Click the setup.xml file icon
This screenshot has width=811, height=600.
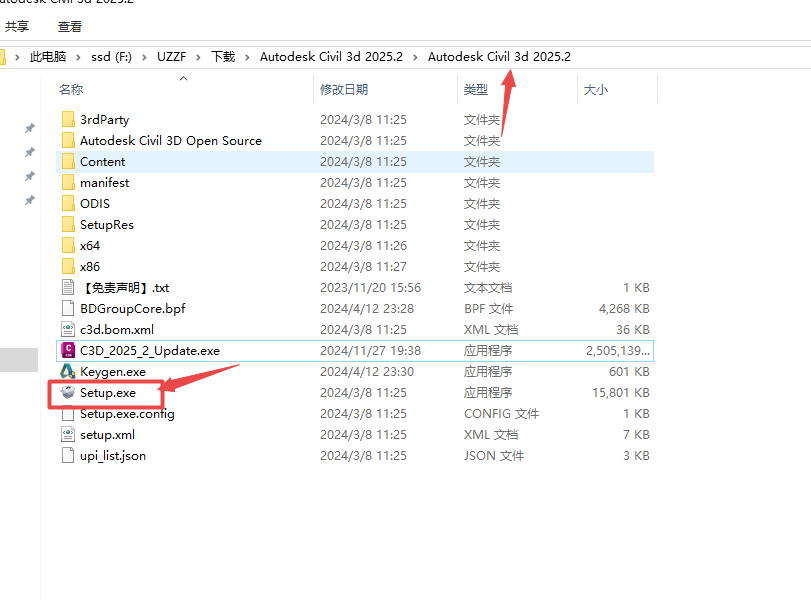(67, 435)
